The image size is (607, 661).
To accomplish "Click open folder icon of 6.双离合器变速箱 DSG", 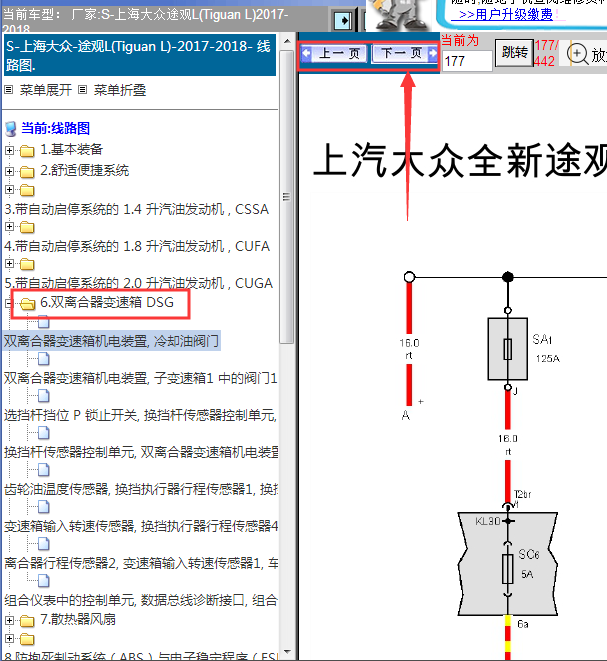I will [x=27, y=304].
